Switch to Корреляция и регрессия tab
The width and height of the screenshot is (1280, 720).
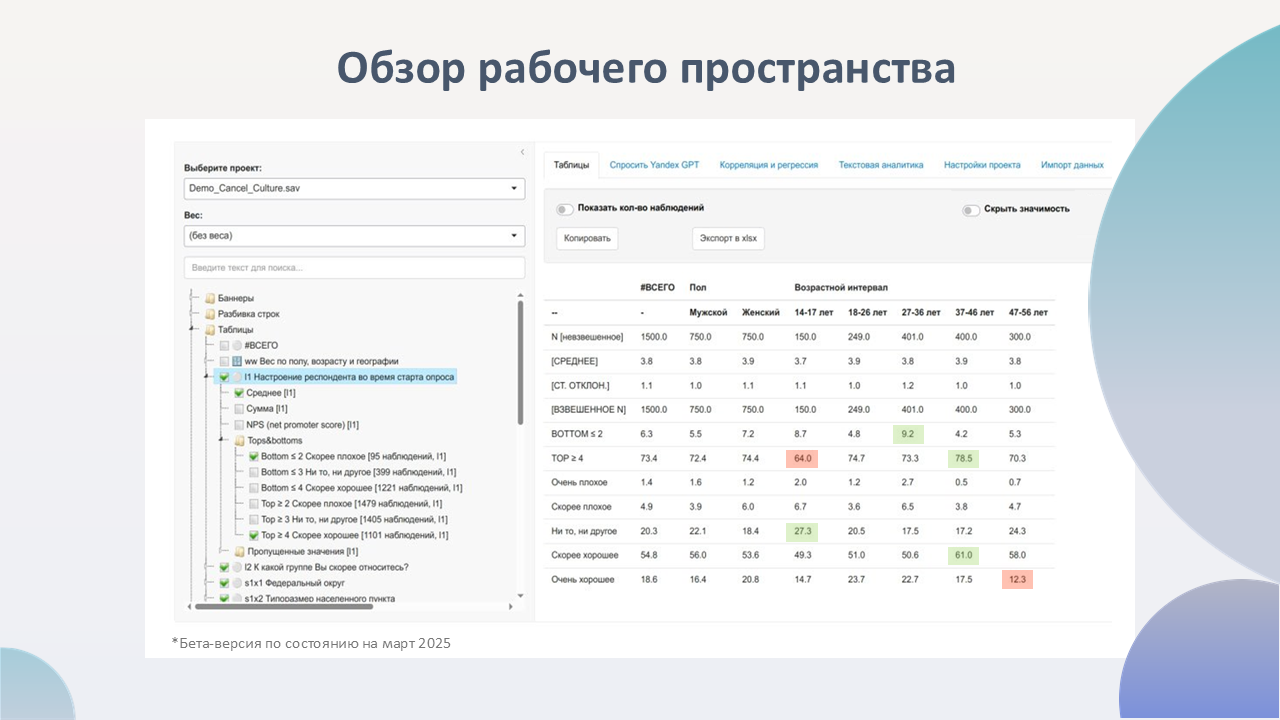pos(768,165)
